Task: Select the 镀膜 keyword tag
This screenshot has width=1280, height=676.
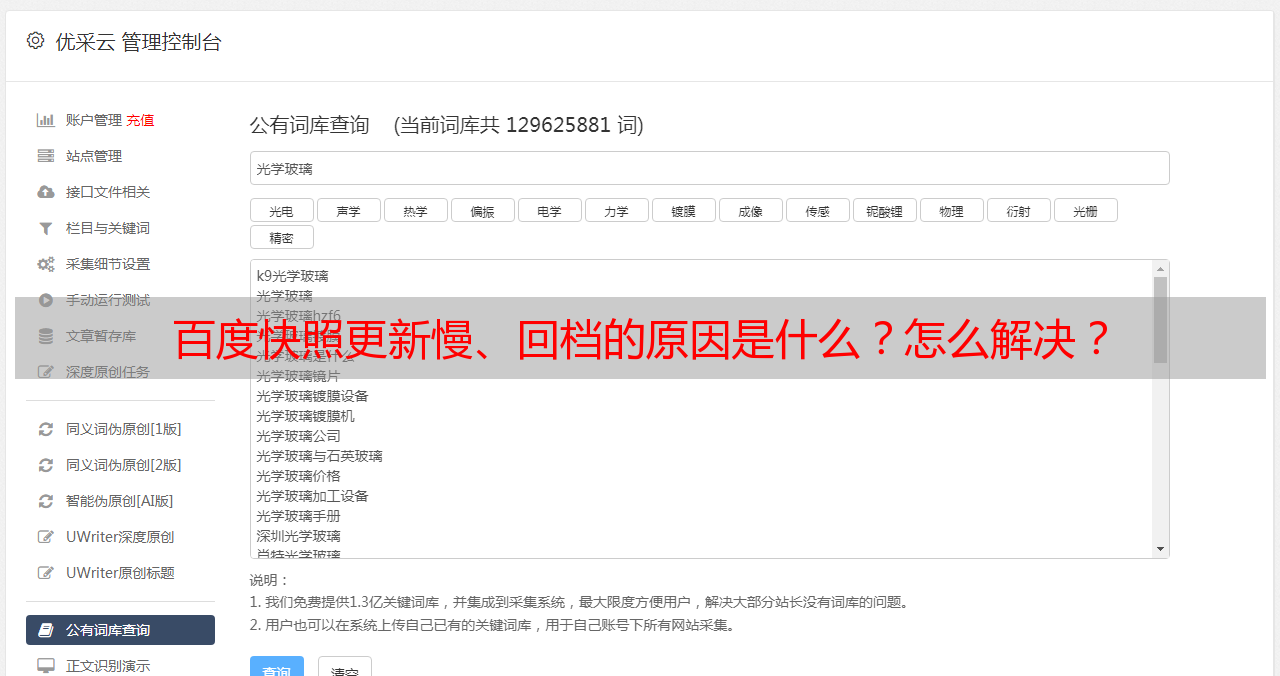Action: click(683, 210)
